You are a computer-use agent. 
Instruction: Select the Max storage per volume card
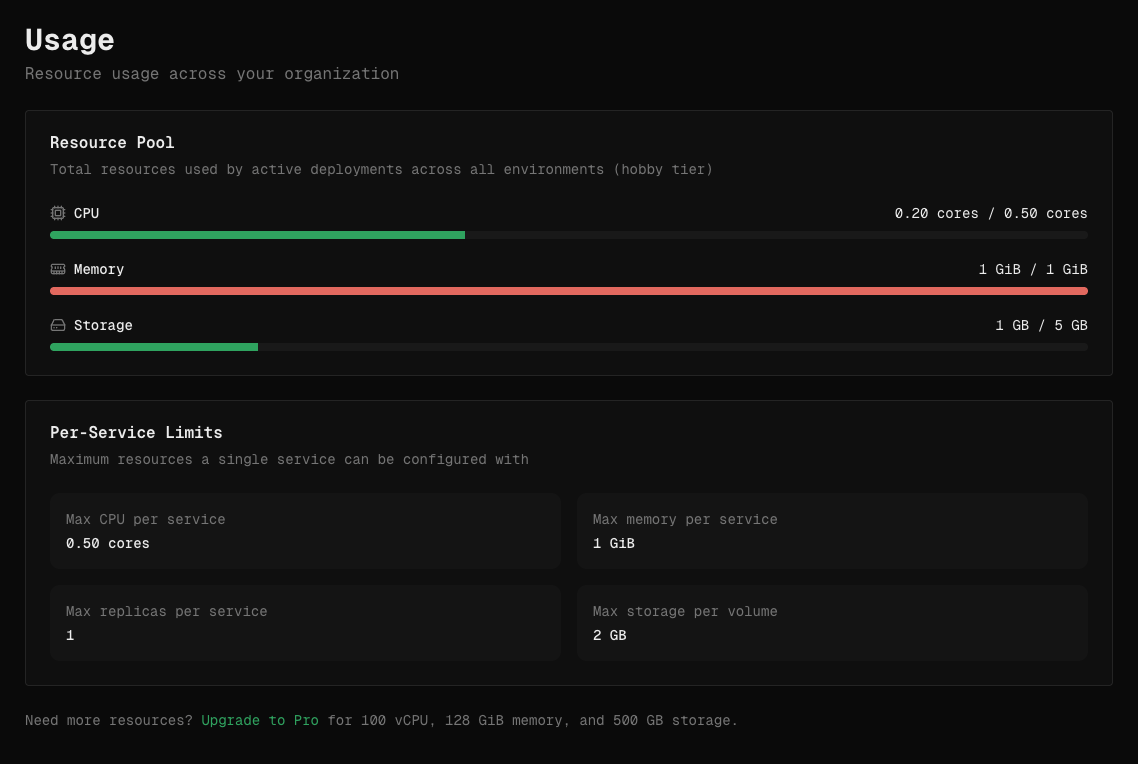(x=832, y=623)
